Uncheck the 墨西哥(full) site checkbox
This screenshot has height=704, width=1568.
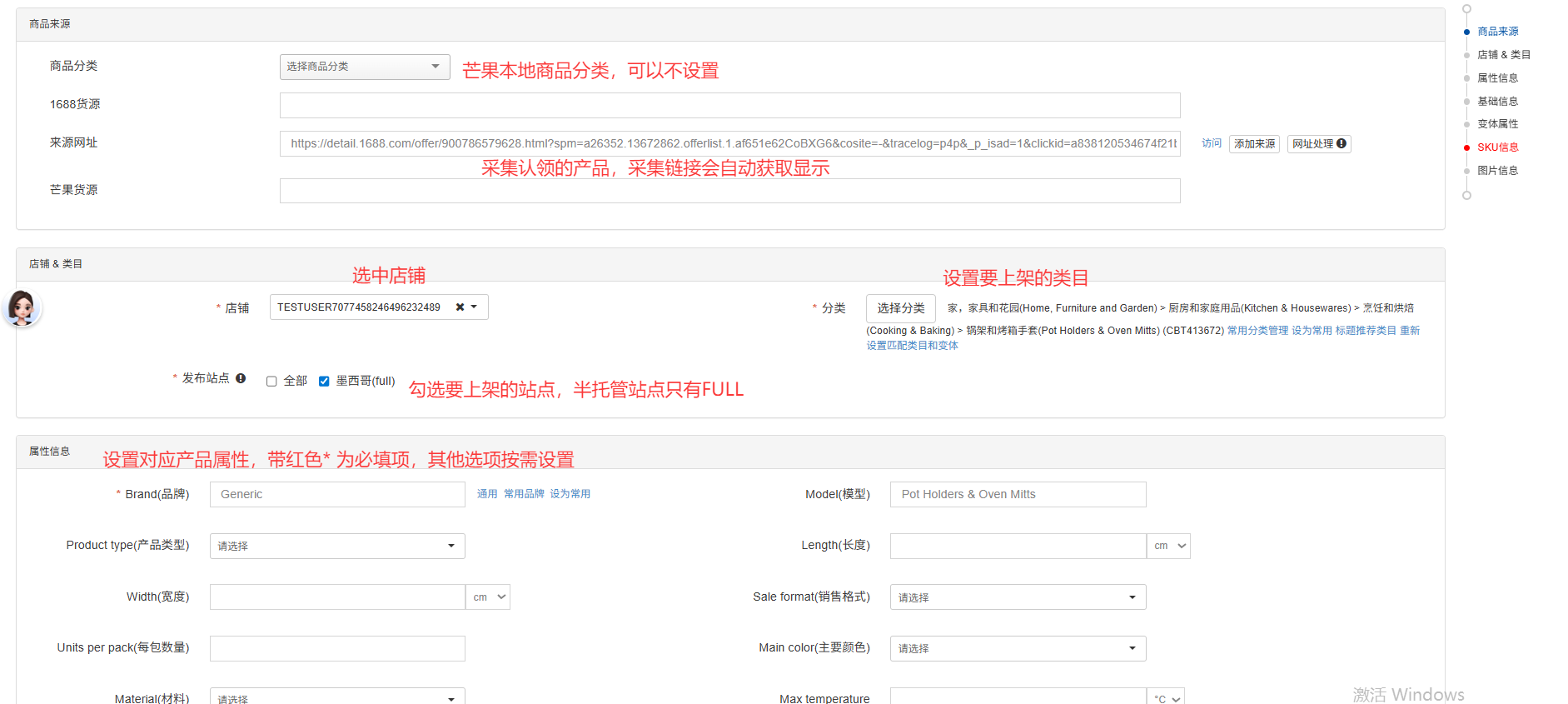pyautogui.click(x=324, y=382)
